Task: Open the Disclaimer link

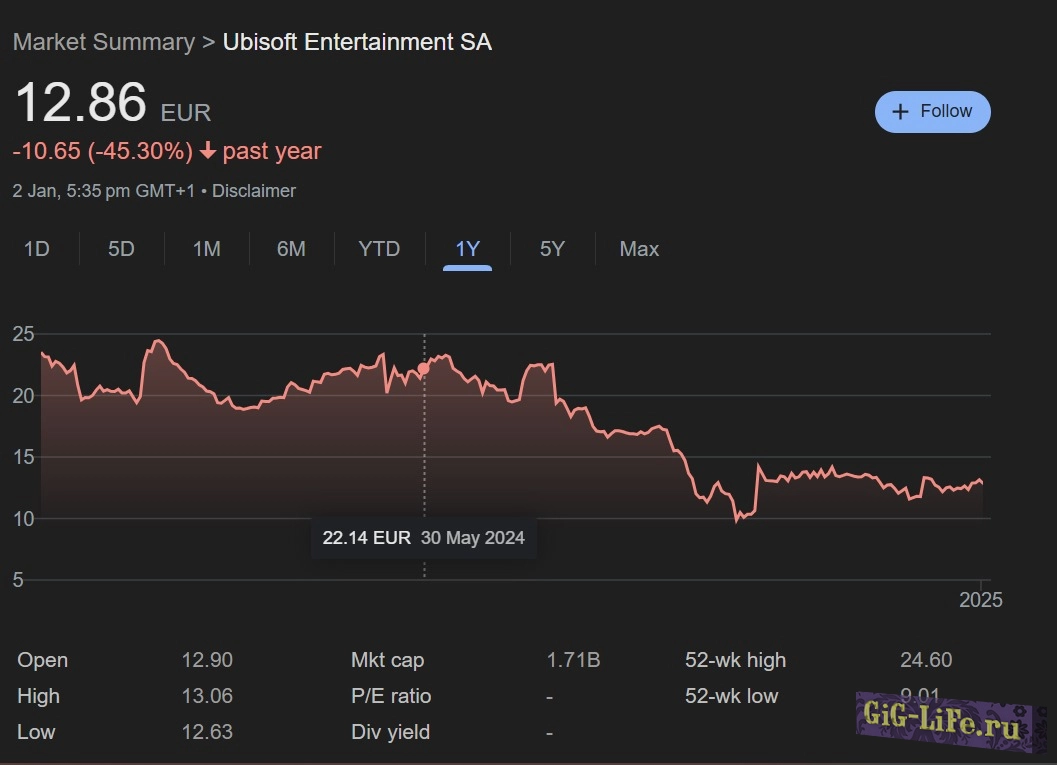Action: (254, 190)
